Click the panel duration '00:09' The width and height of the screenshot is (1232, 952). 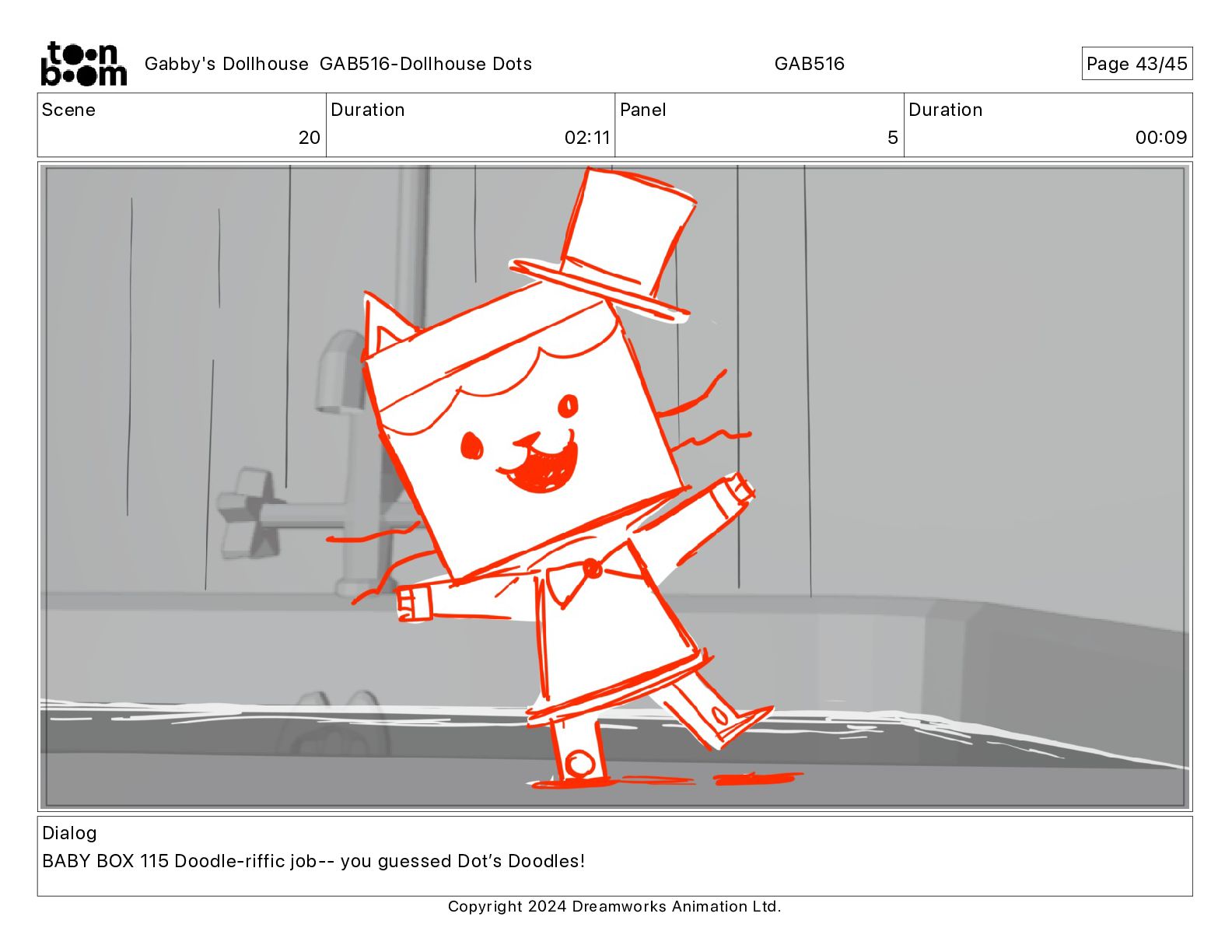point(1160,138)
